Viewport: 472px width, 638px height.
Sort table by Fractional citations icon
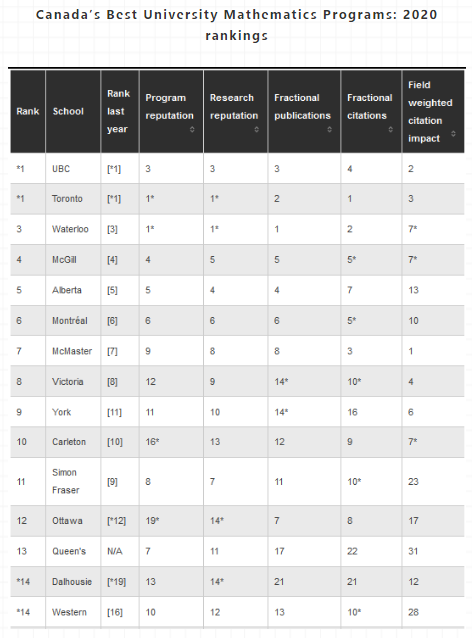390,129
